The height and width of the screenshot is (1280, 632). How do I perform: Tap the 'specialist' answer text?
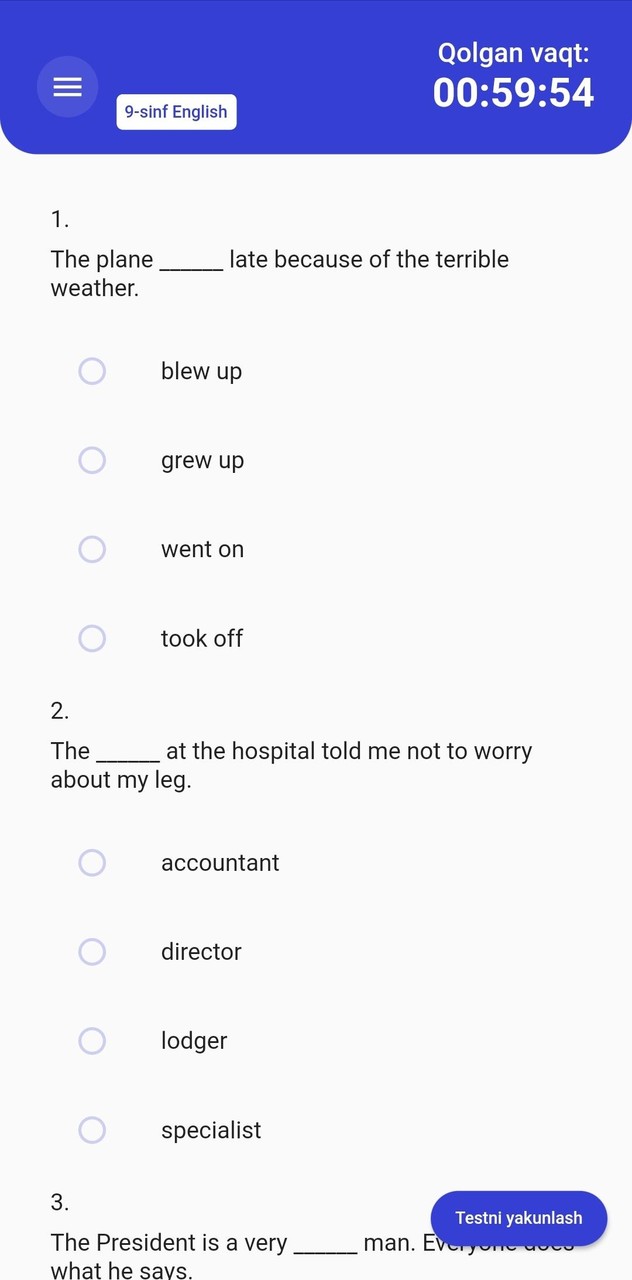211,1130
